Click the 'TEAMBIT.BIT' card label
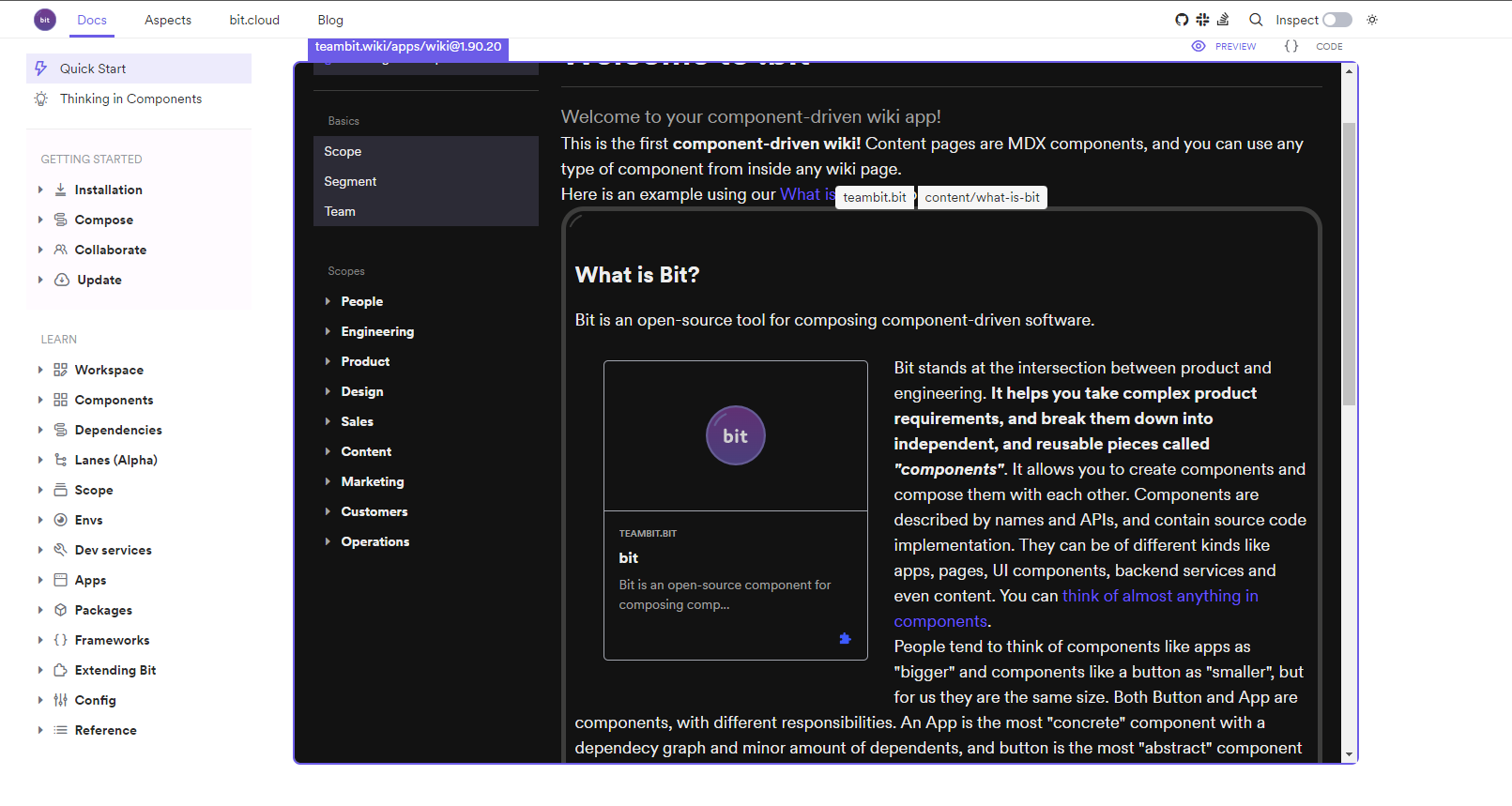 coord(648,533)
